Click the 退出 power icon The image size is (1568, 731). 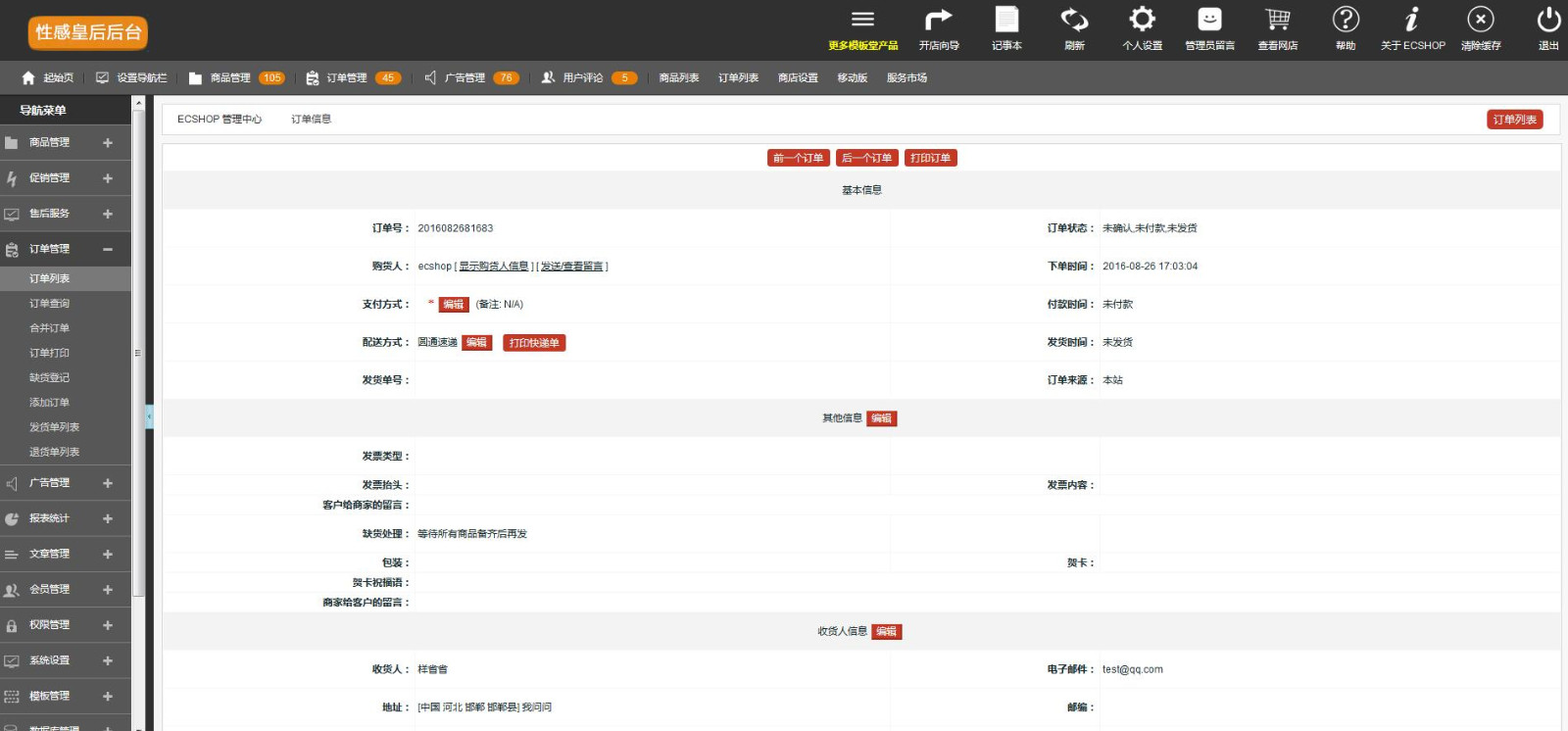point(1548,21)
